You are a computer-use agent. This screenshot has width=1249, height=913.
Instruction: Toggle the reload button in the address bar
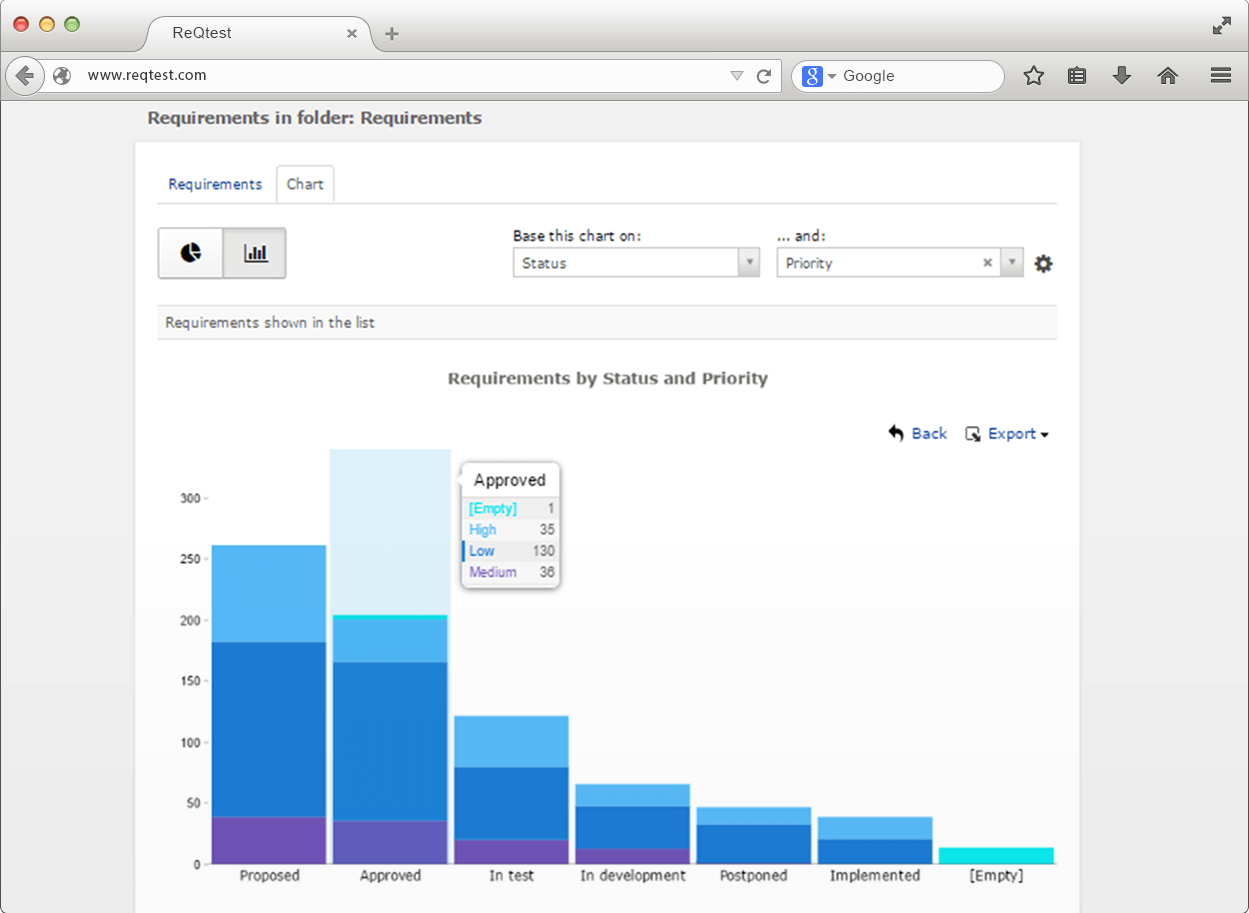click(x=763, y=75)
